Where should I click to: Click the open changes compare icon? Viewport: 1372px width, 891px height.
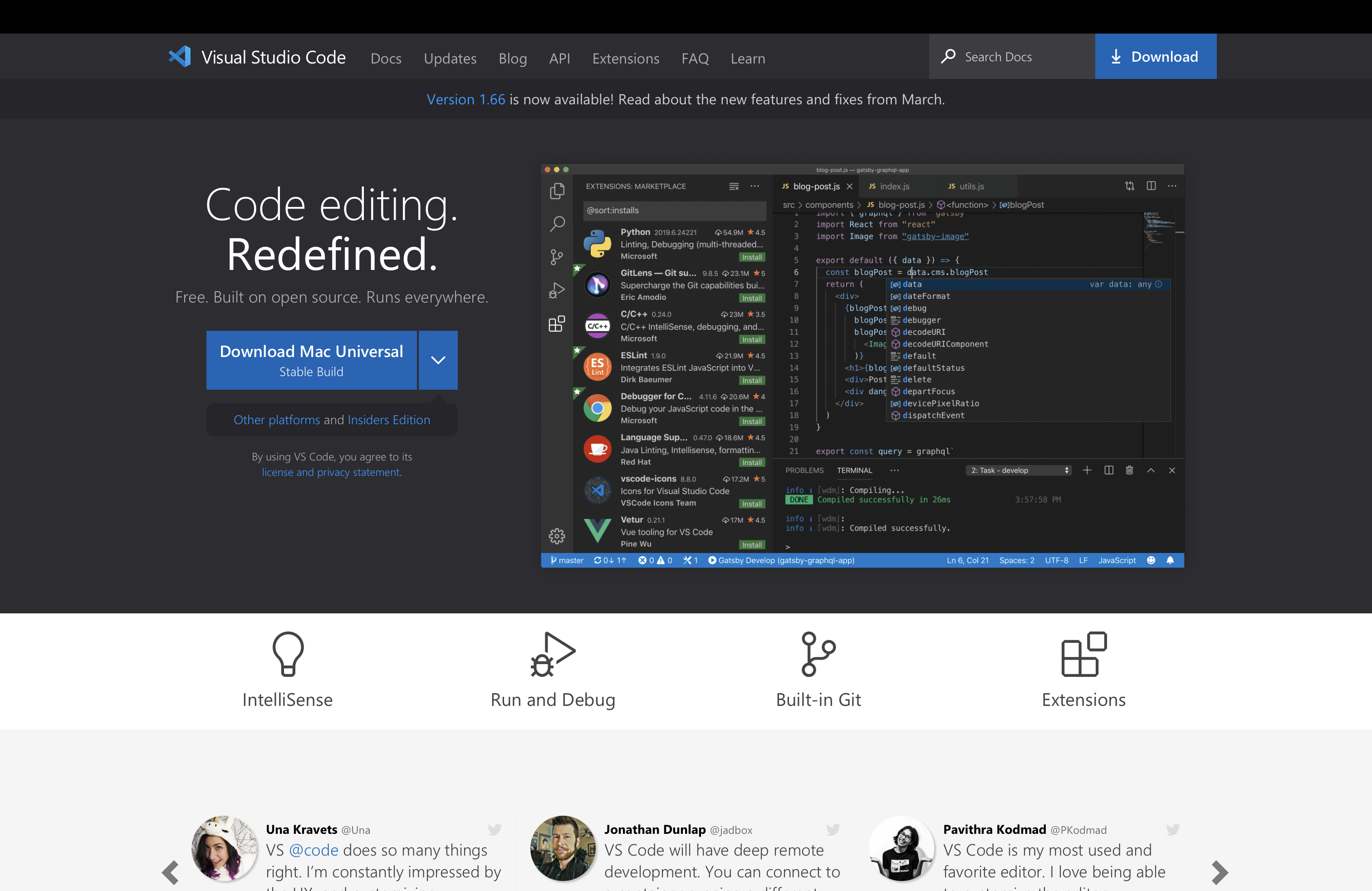[x=1129, y=186]
